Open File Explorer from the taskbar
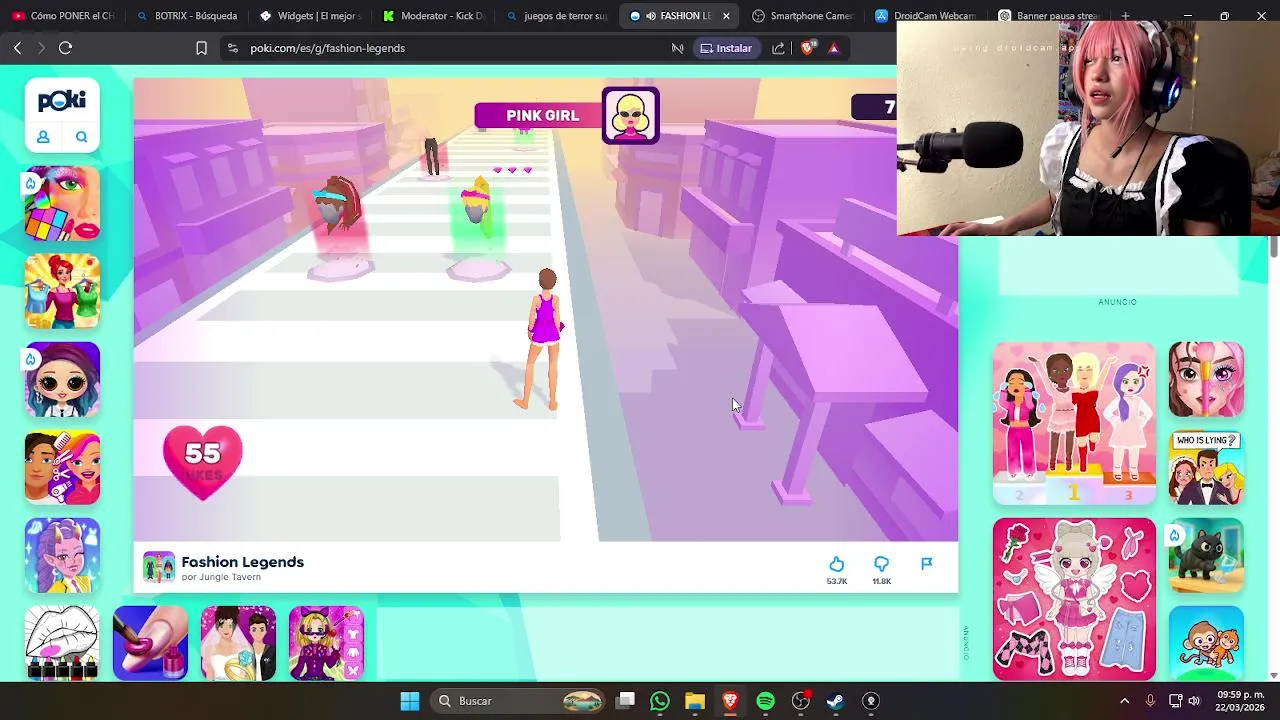Image resolution: width=1280 pixels, height=720 pixels. (694, 701)
